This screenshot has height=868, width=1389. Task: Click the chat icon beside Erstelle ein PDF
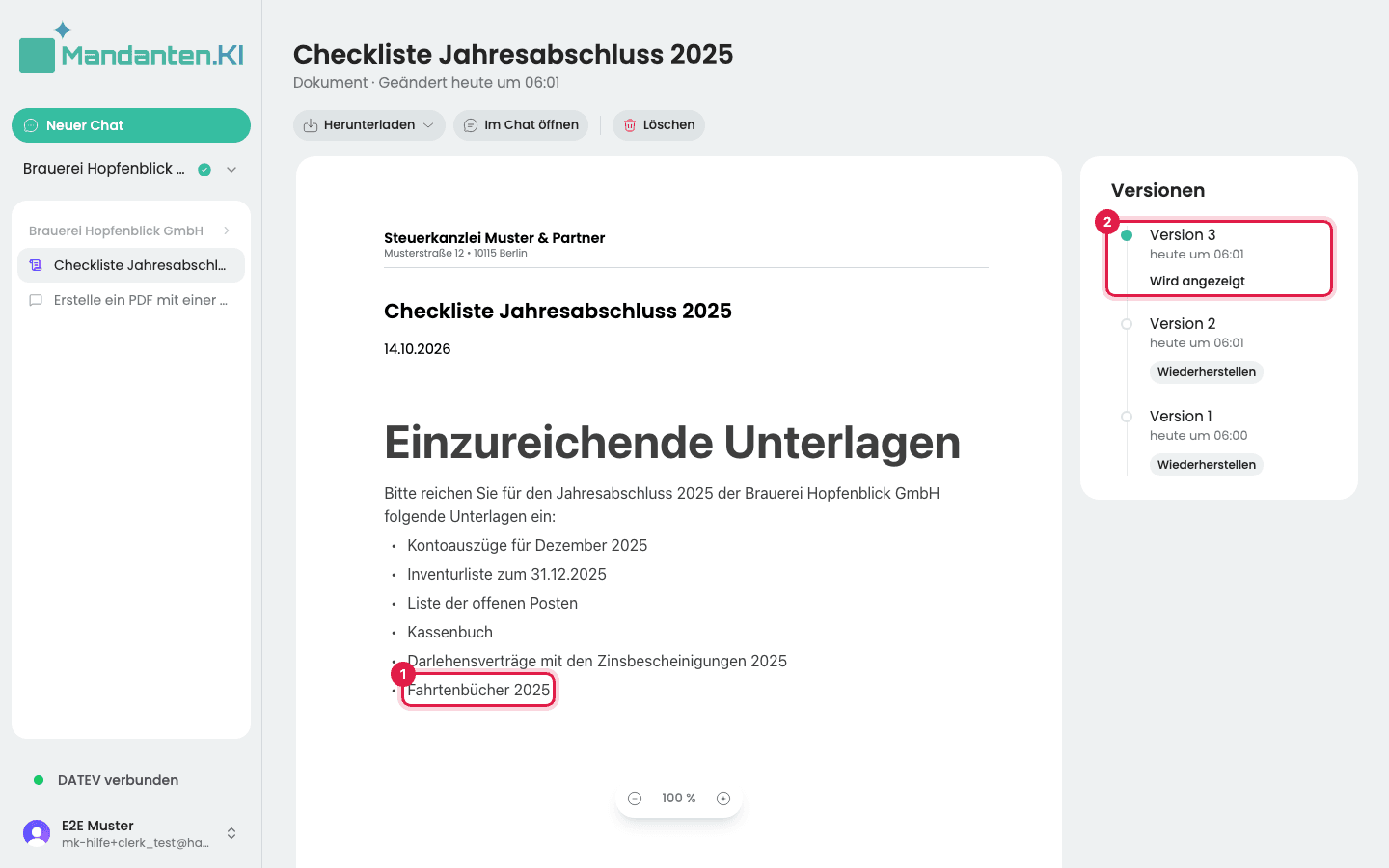[x=36, y=300]
